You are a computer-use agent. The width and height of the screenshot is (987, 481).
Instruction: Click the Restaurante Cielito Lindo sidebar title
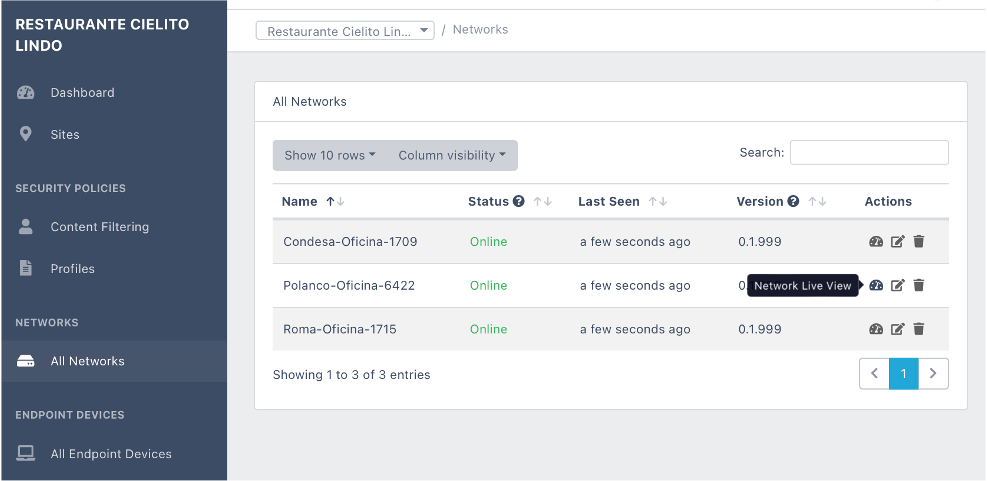102,35
